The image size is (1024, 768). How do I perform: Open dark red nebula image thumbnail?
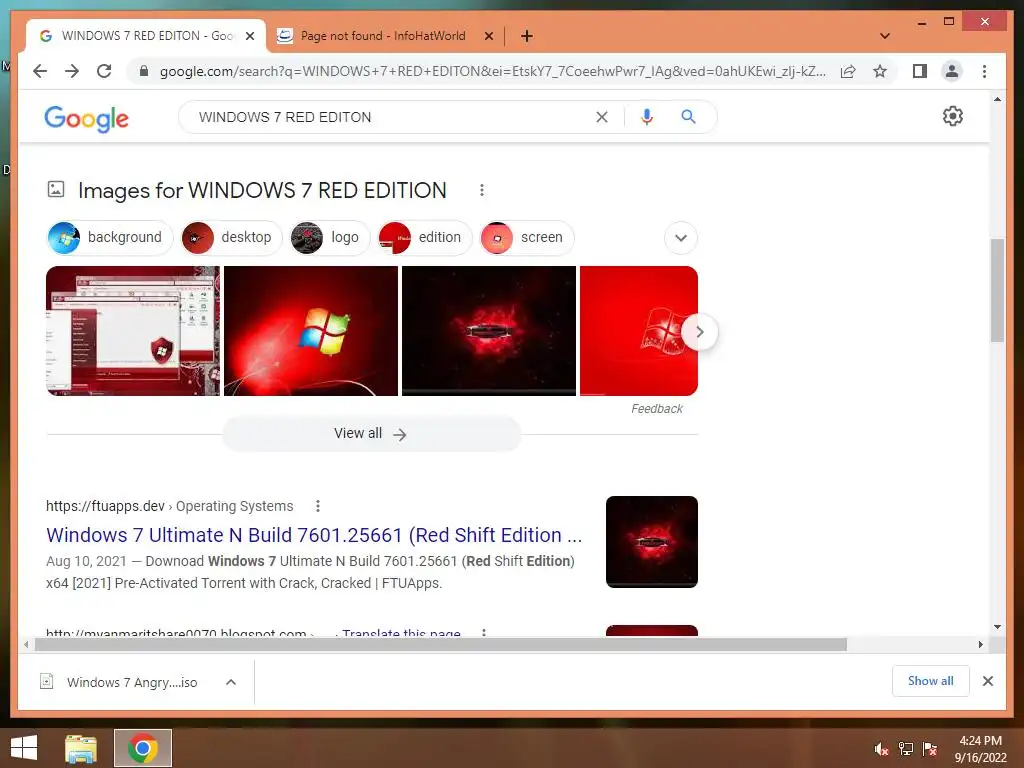click(x=488, y=330)
